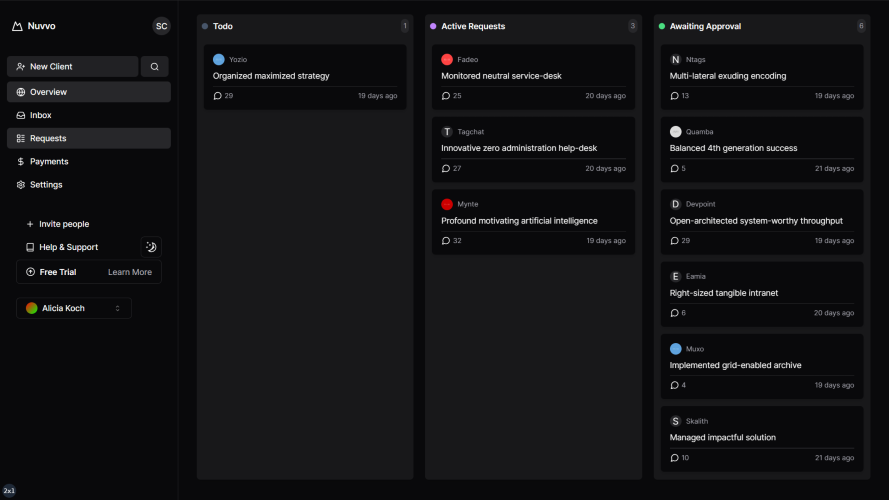Expand the Alicia Koch account switcher
This screenshot has height=500, width=889.
[x=74, y=308]
